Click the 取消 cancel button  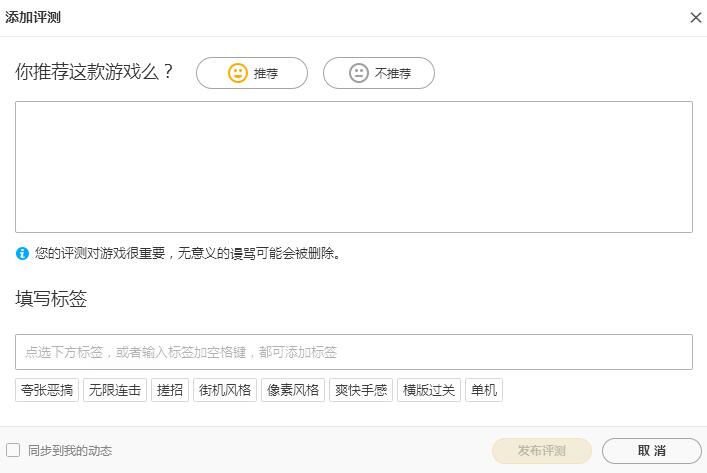coord(651,451)
